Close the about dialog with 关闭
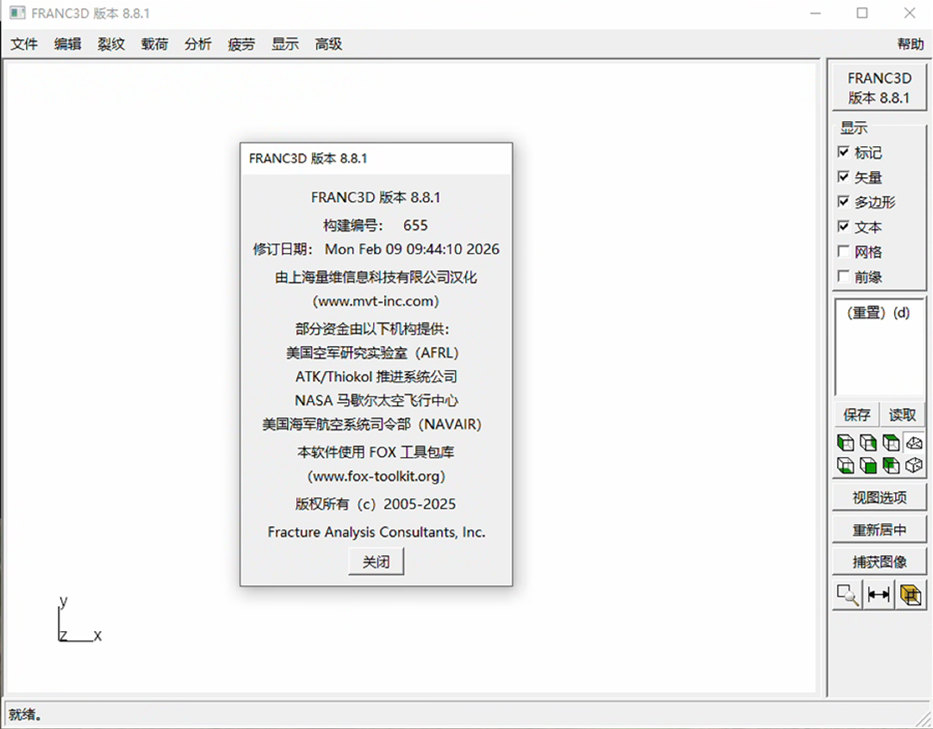 (376, 561)
